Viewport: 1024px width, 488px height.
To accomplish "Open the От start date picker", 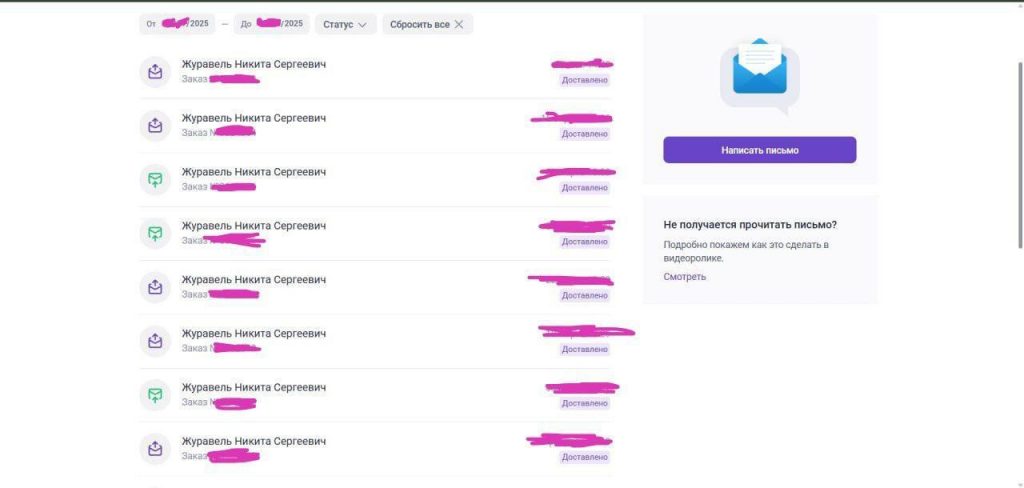I will tap(177, 24).
